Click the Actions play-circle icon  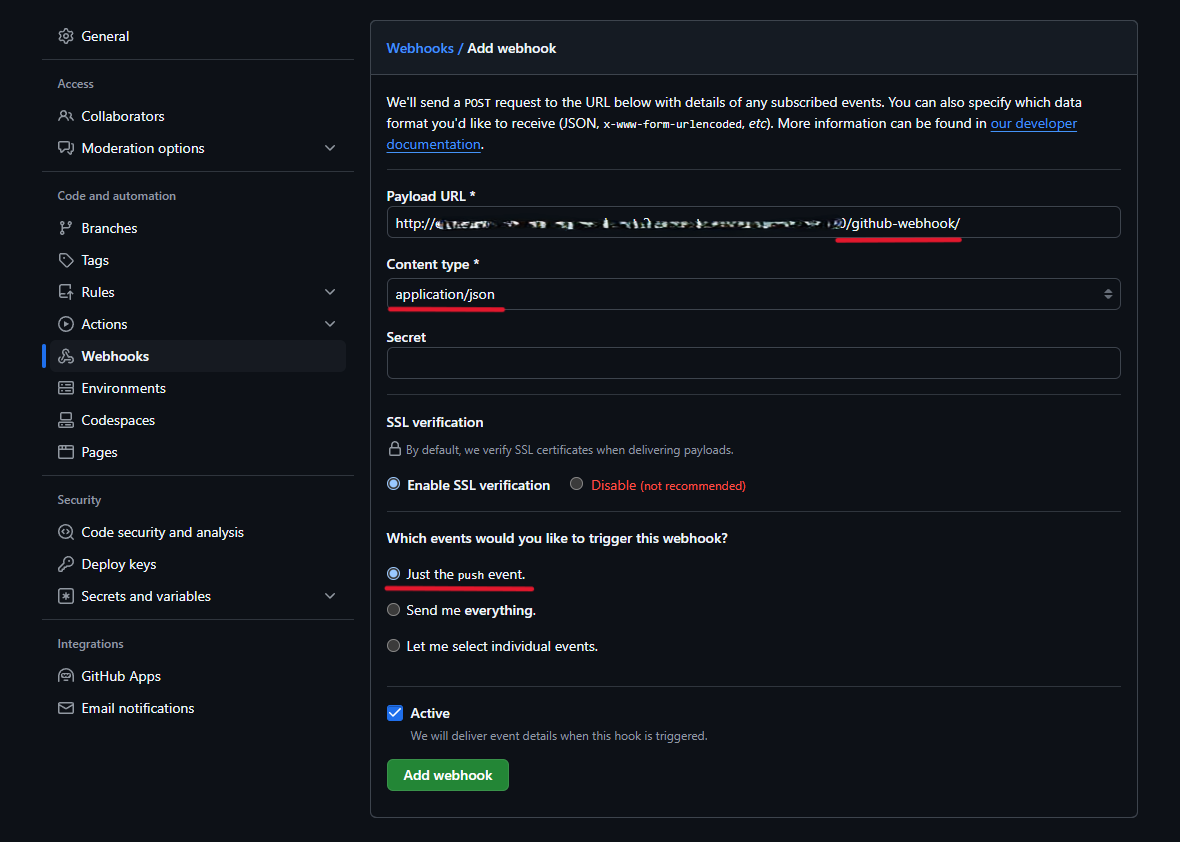(66, 324)
